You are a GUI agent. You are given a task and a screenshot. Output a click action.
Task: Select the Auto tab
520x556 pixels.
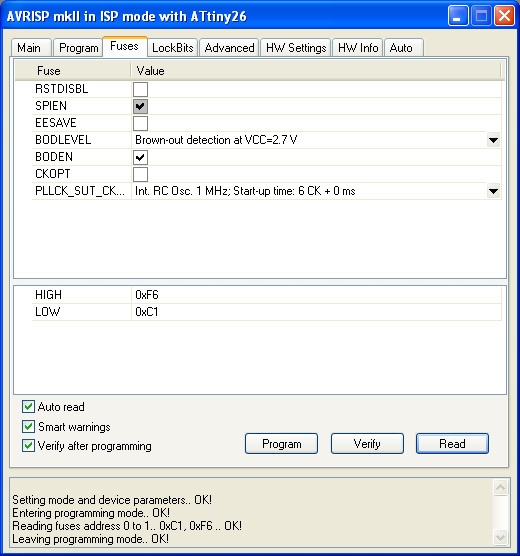pyautogui.click(x=404, y=48)
